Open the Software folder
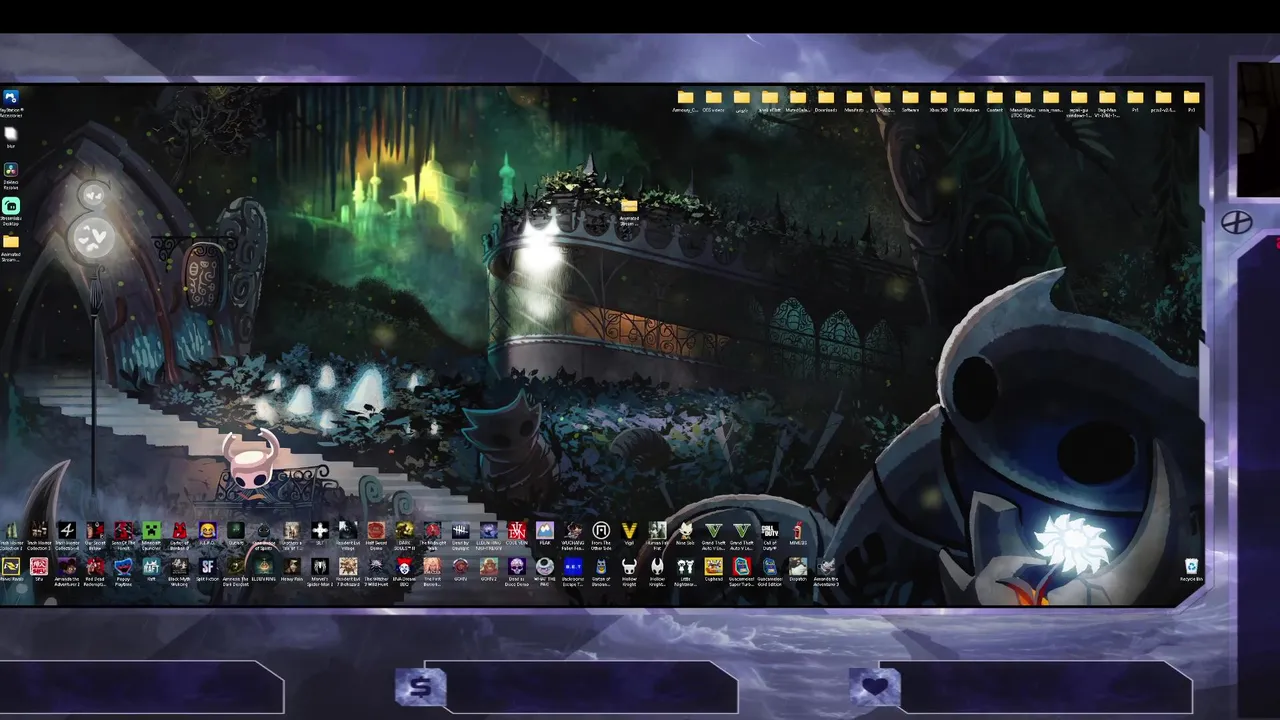 (x=910, y=100)
